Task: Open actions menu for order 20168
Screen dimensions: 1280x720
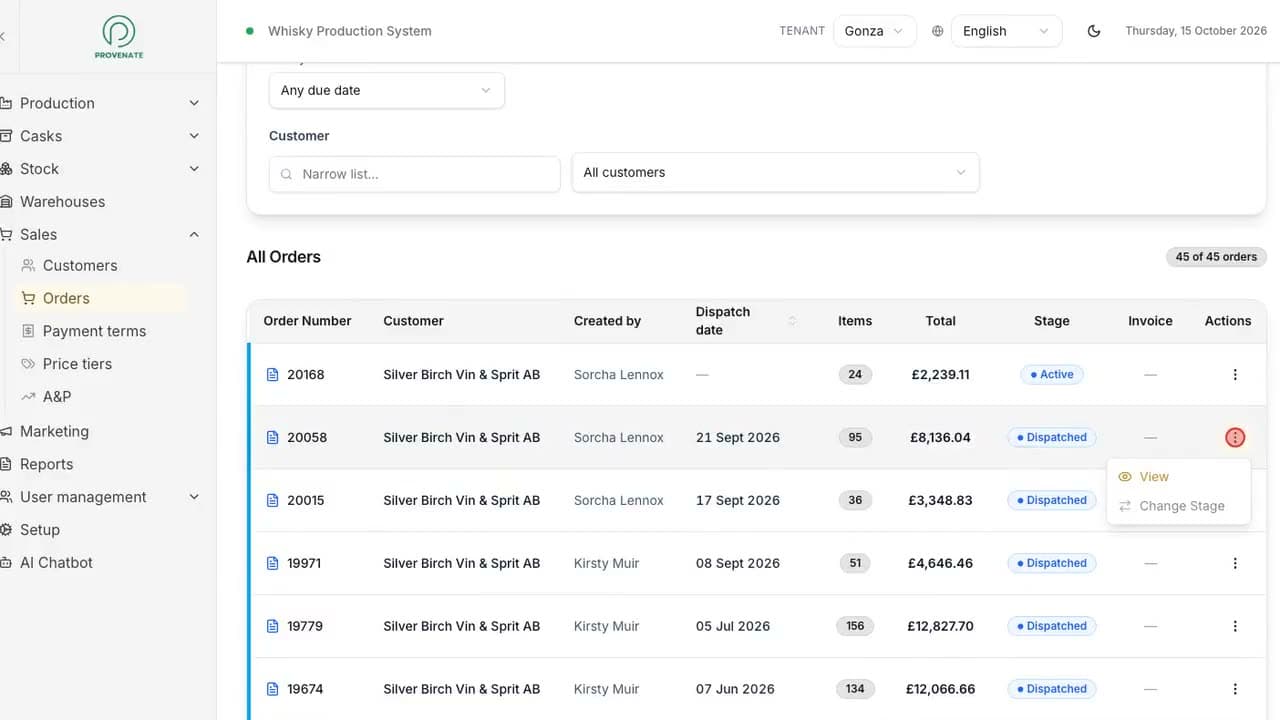Action: 1235,375
